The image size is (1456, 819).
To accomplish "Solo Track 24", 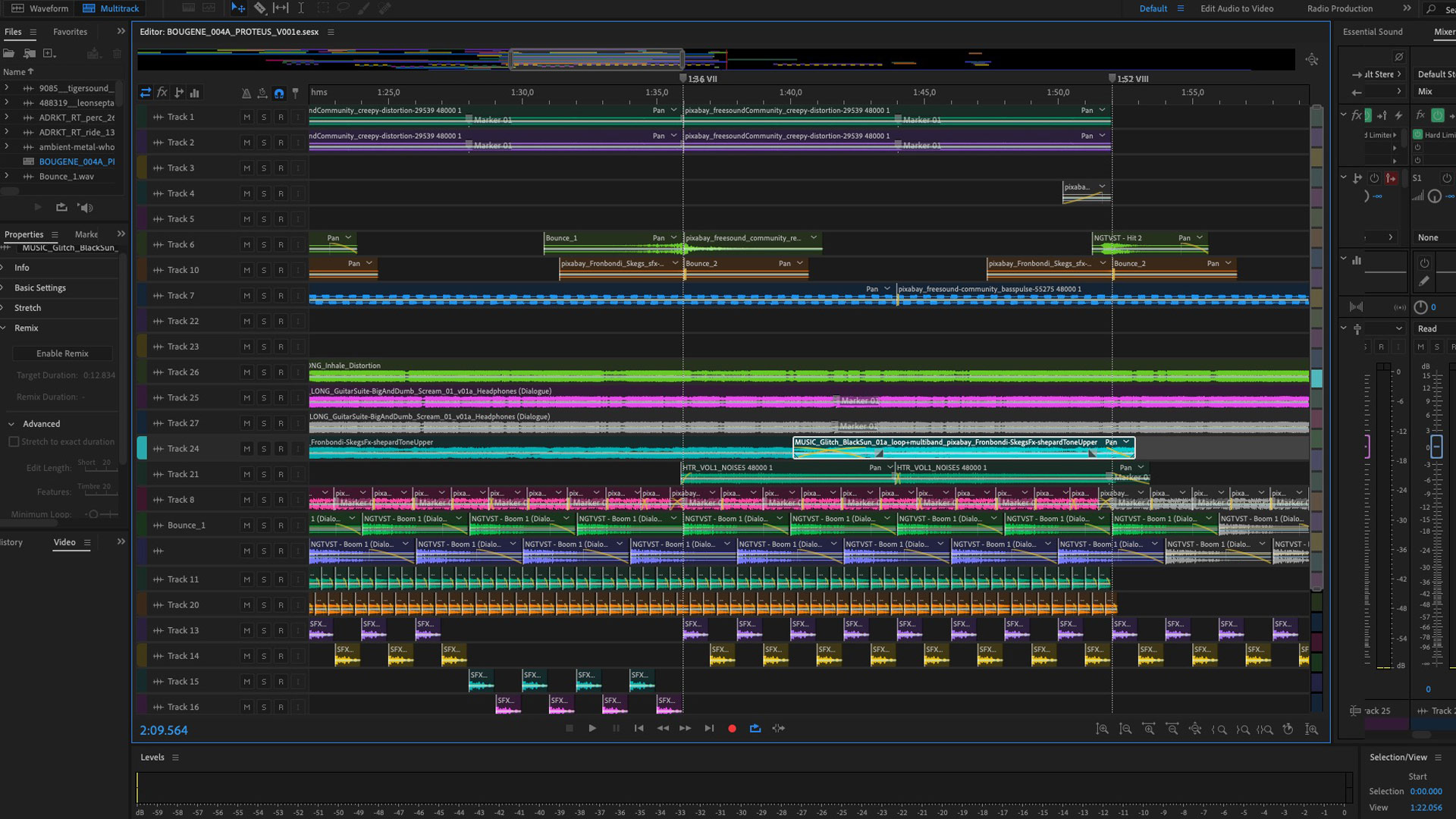I will click(x=264, y=449).
